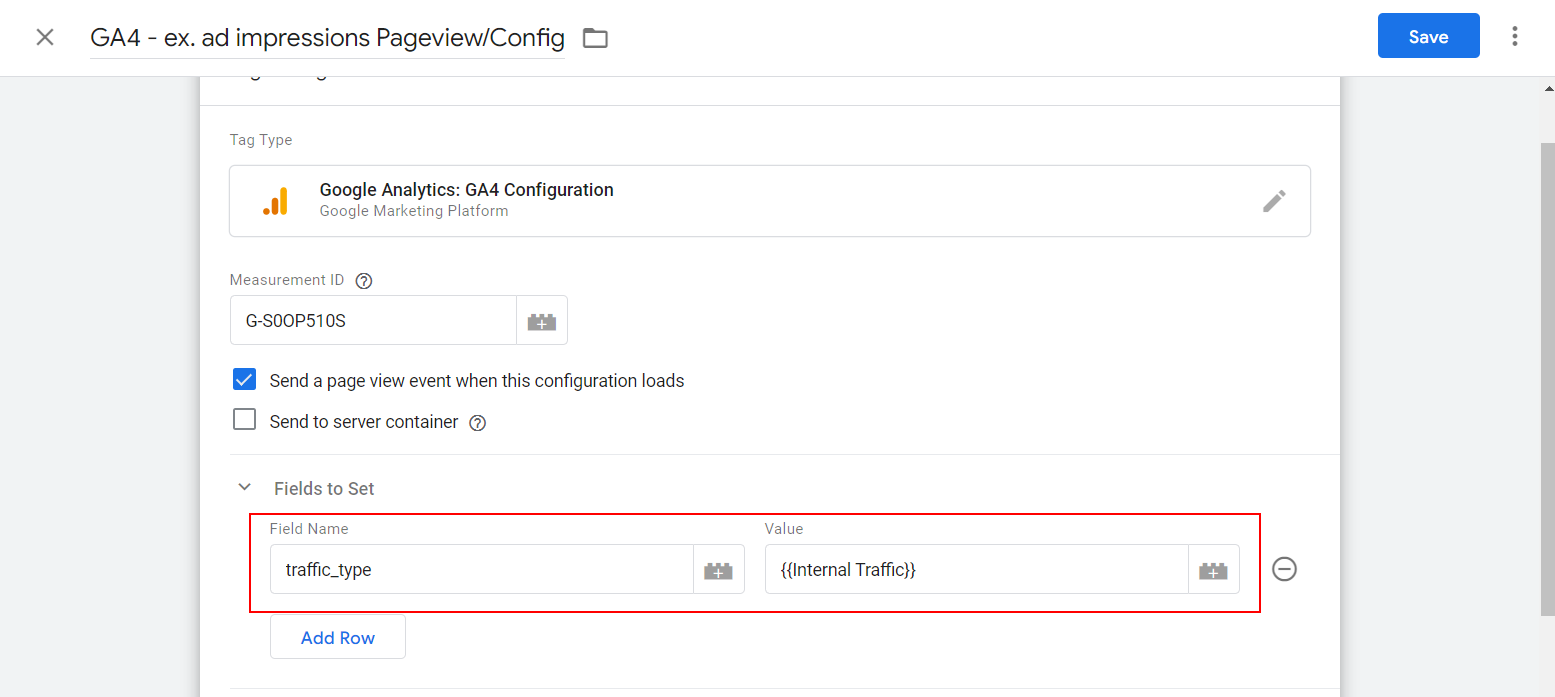
Task: Open variable picker for Measurement ID
Action: 541,320
